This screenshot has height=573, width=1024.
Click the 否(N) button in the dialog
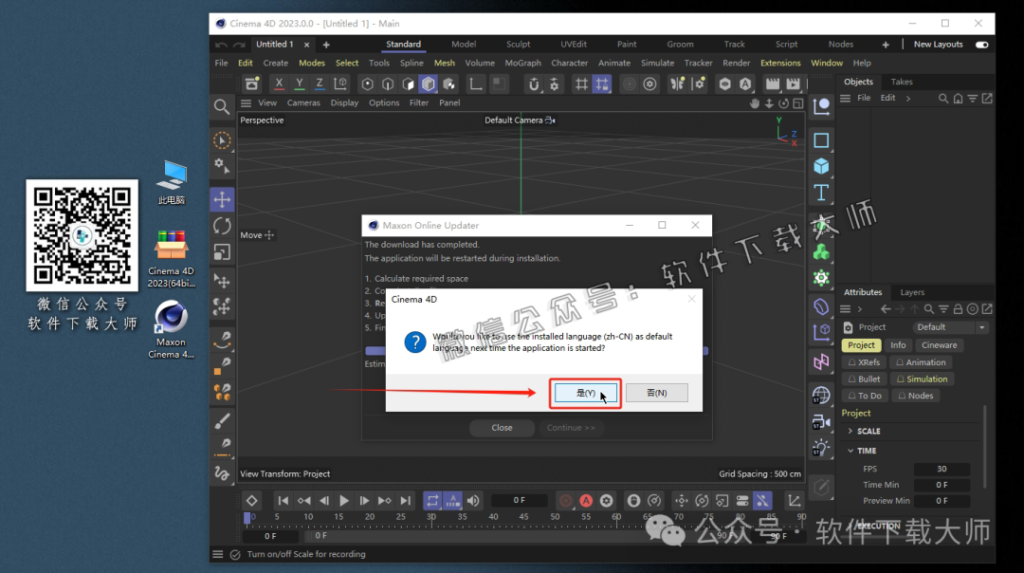(656, 393)
